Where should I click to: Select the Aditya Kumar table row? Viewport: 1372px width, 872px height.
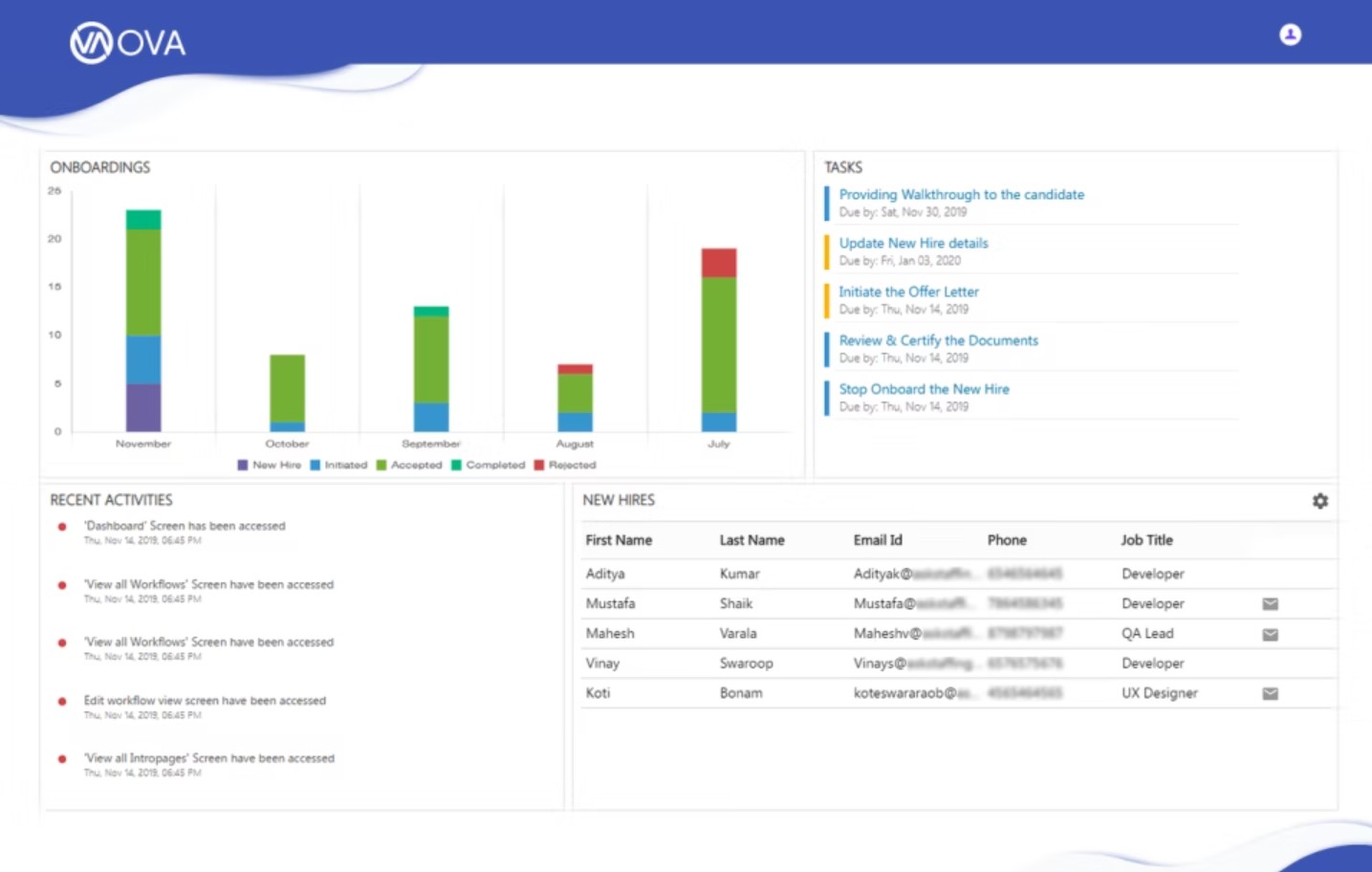tap(959, 574)
